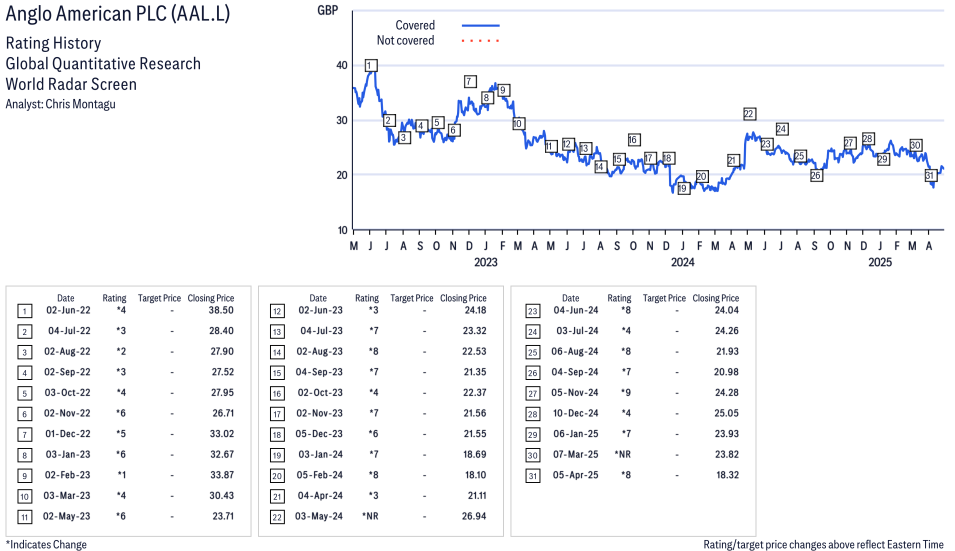This screenshot has height=551, width=955.
Task: Click the index box for the 02-Oct-23 row
Action: tap(277, 394)
